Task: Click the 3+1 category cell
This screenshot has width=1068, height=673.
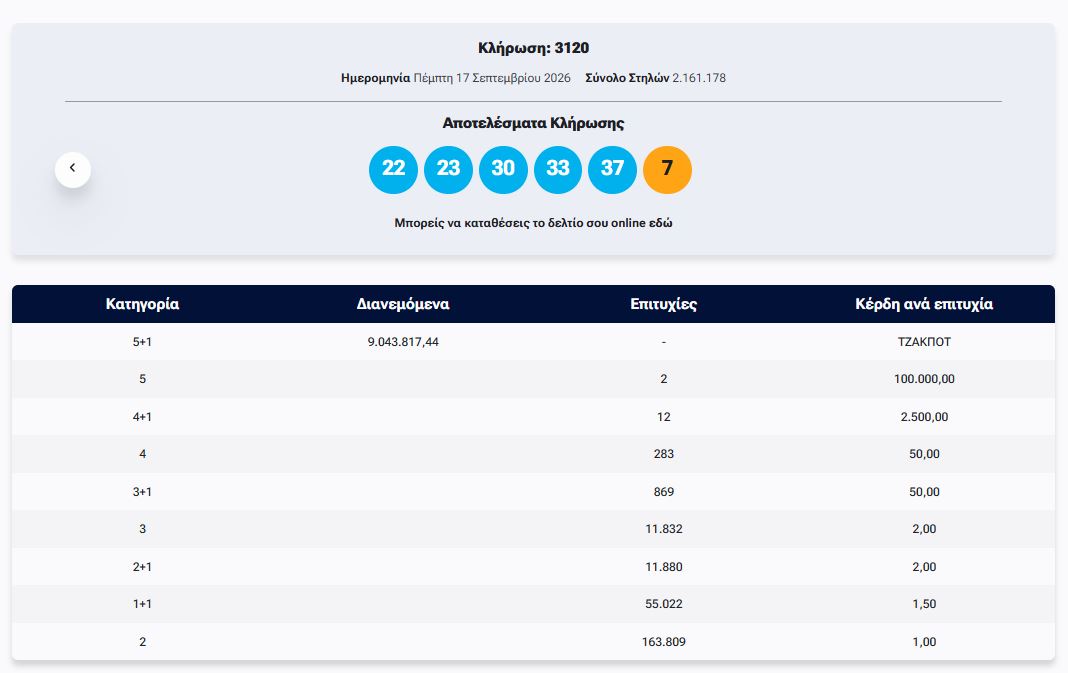Action: click(142, 492)
